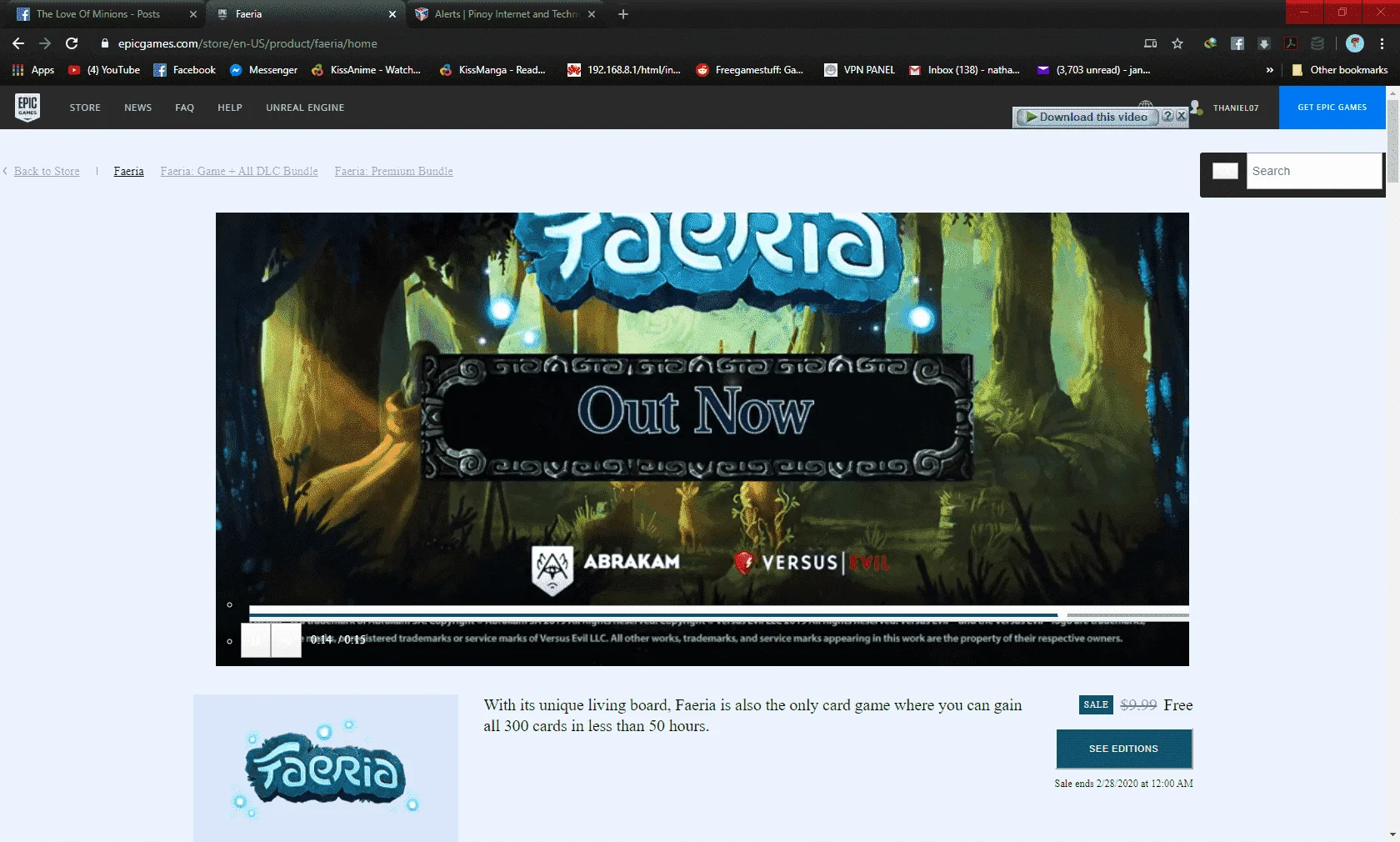
Task: Click the Download this video button
Action: pyautogui.click(x=1087, y=117)
